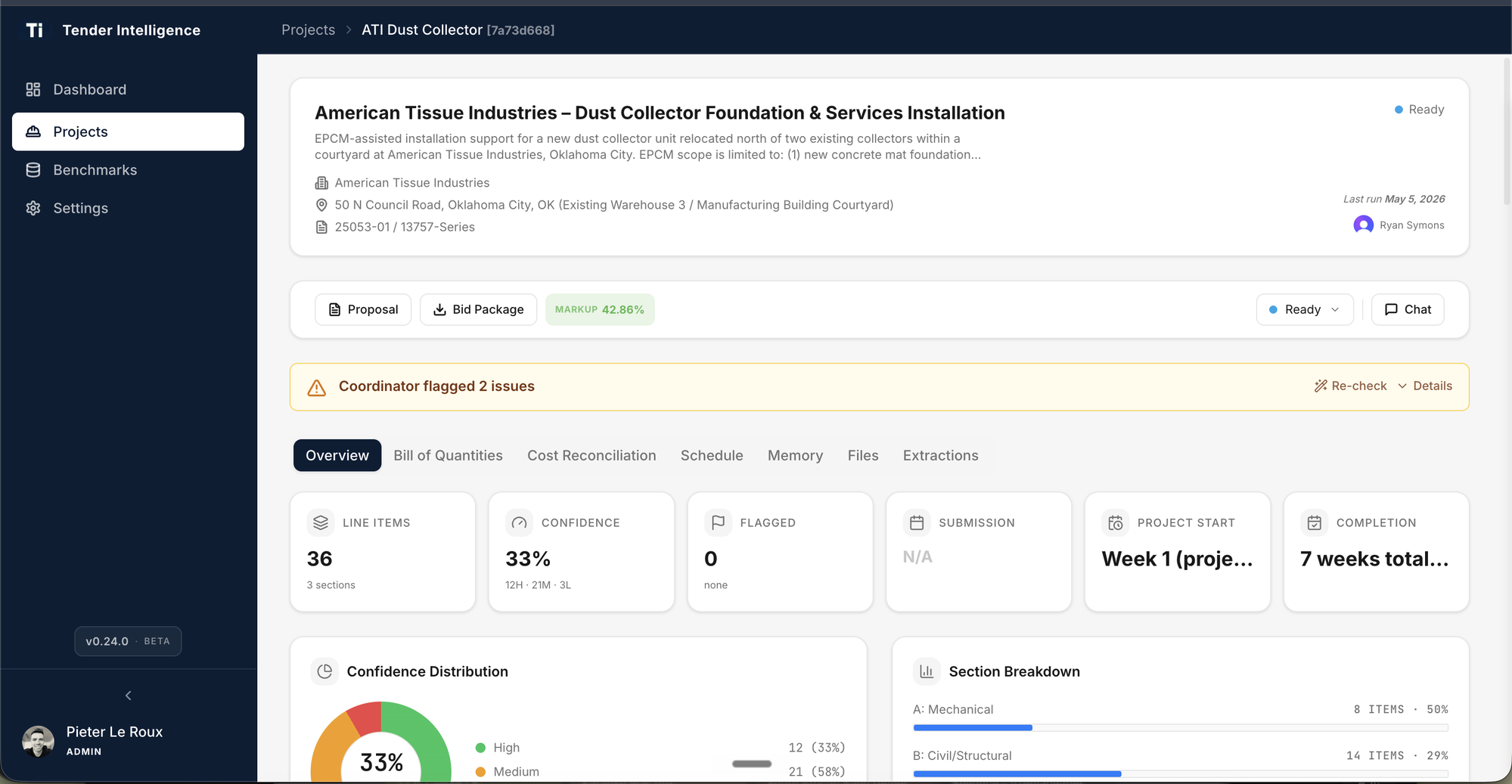
Task: Click the Dashboard grid icon
Action: pos(33,89)
